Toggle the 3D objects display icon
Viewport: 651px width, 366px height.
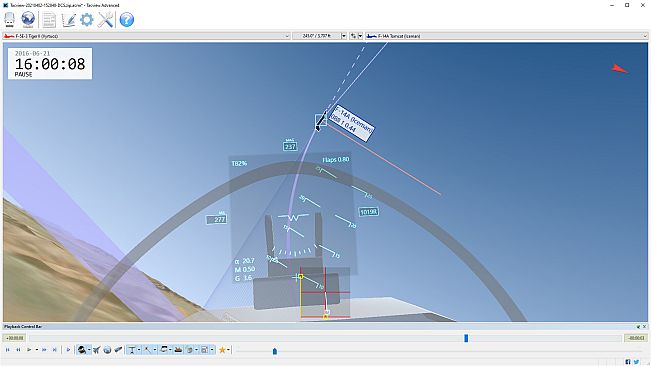[190, 350]
